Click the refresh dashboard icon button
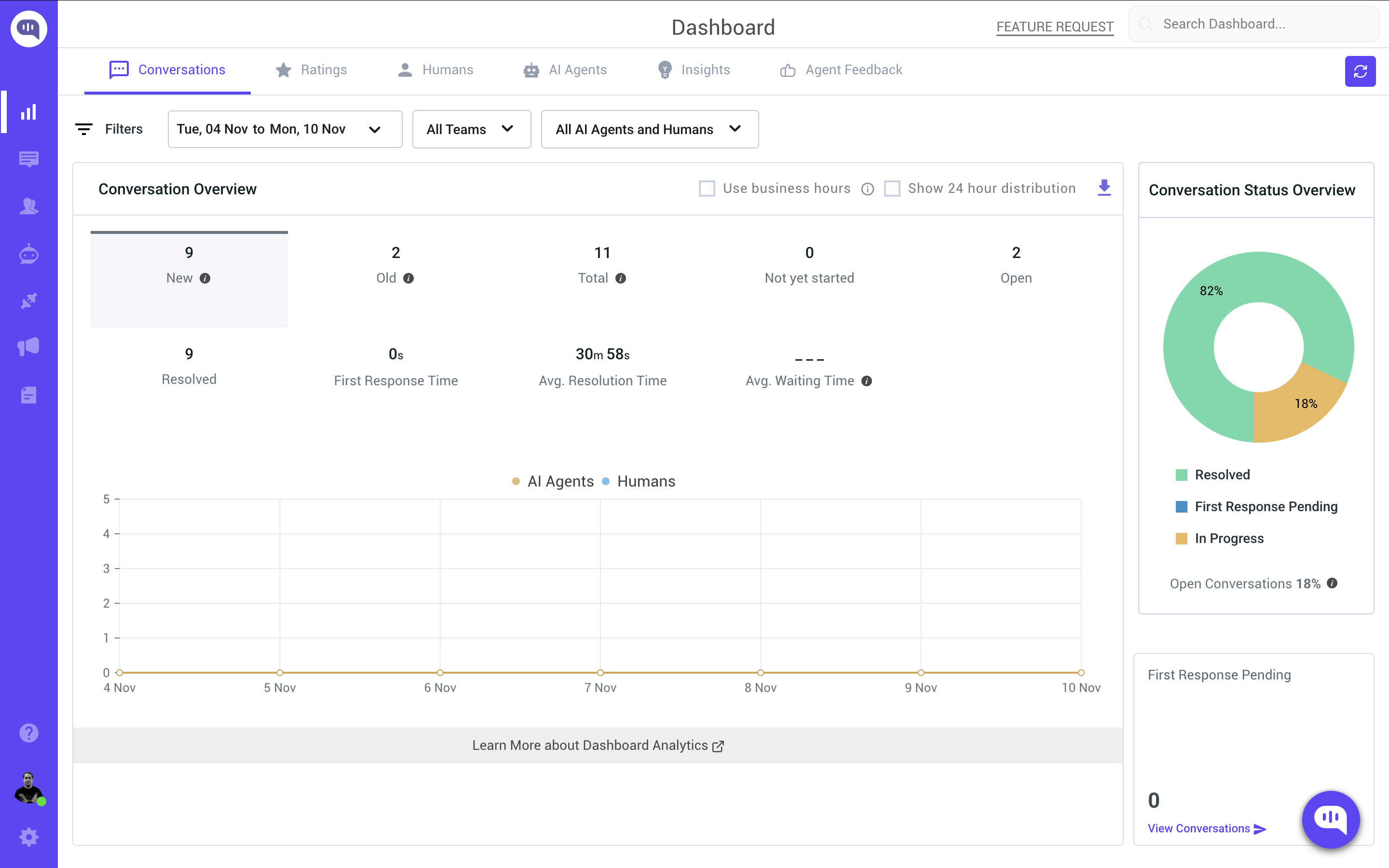Image resolution: width=1389 pixels, height=868 pixels. [x=1359, y=71]
